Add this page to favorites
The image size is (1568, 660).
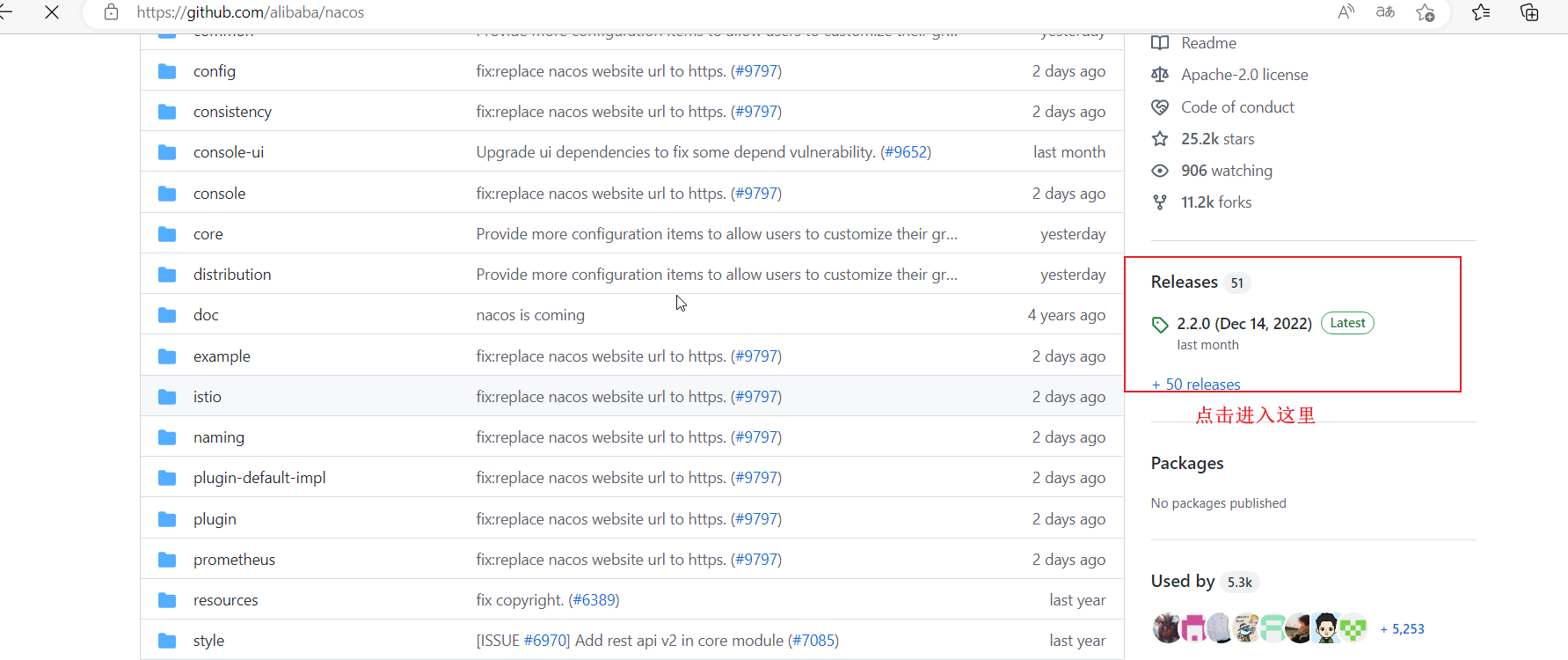coord(1426,12)
